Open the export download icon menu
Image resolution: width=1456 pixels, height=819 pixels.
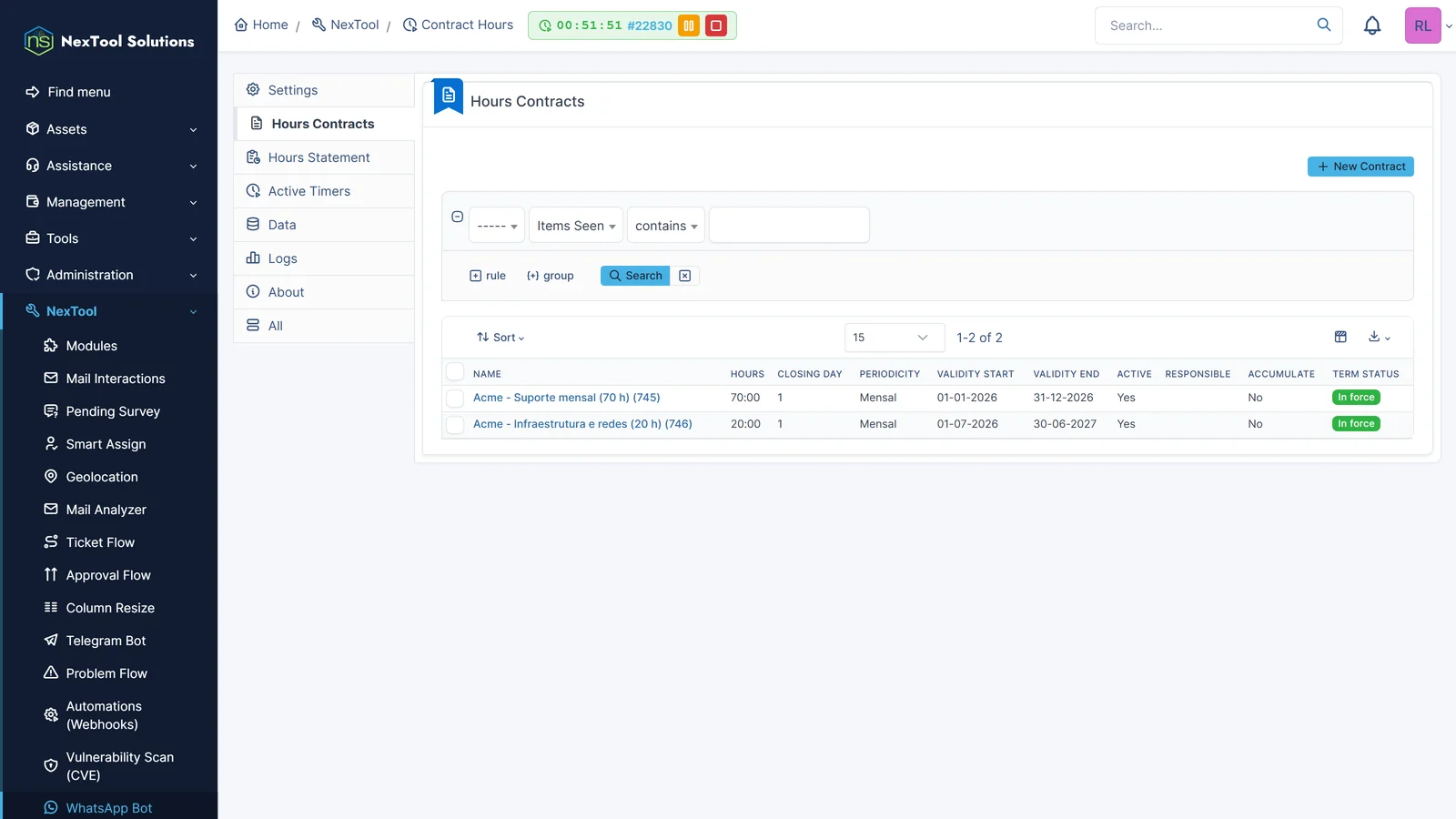pos(1380,337)
